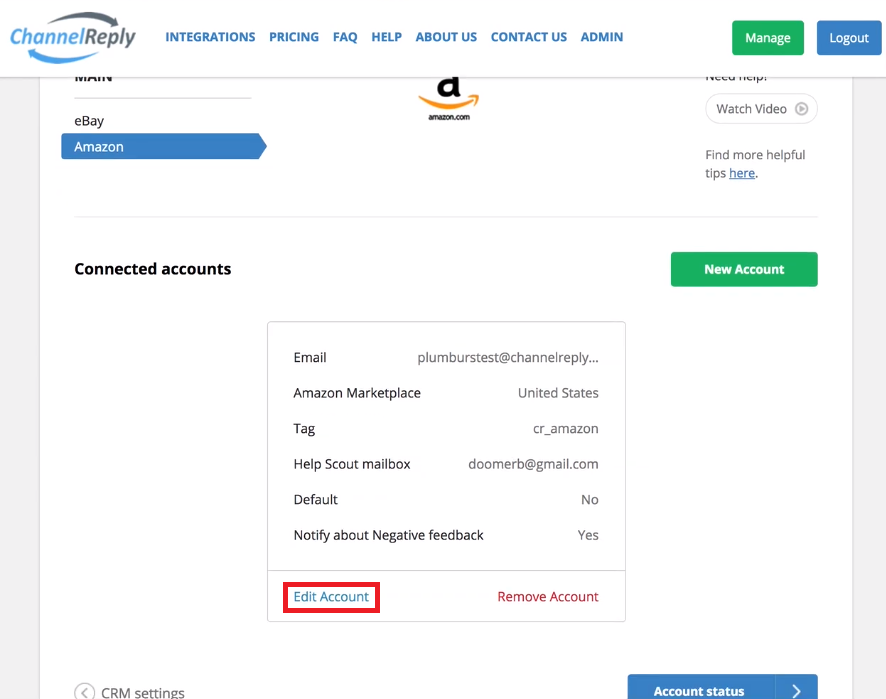The image size is (886, 699).
Task: Click the green Manage button
Action: [x=767, y=38]
